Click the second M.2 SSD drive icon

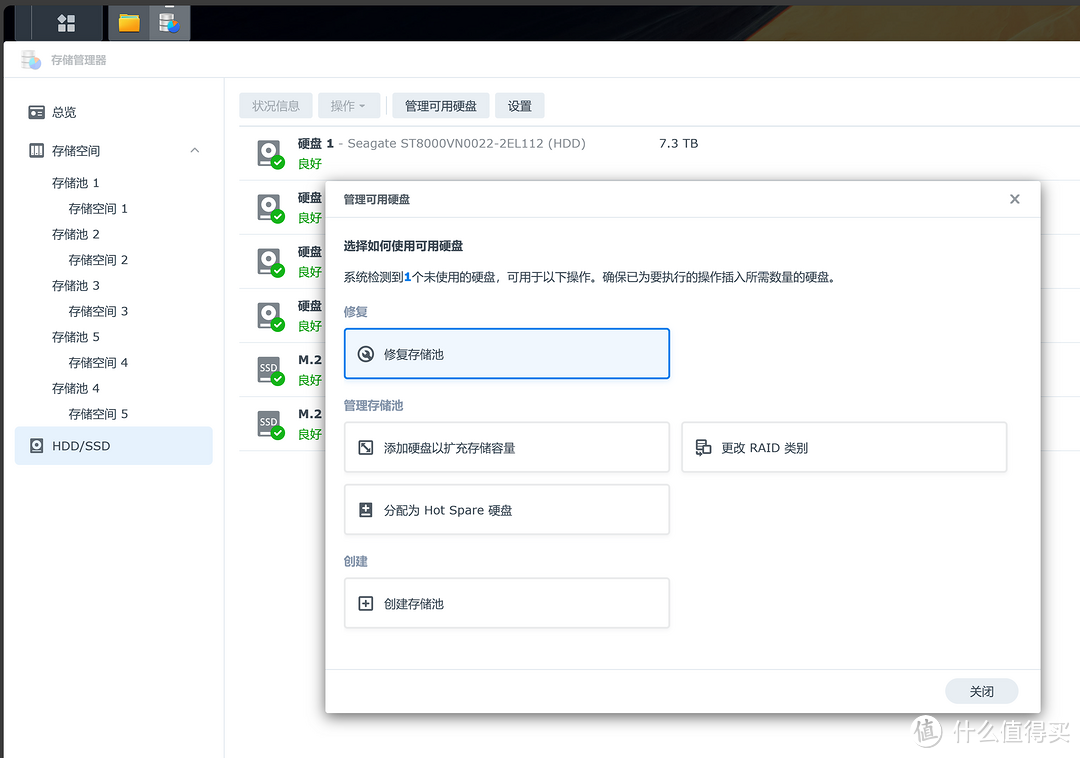coord(270,425)
